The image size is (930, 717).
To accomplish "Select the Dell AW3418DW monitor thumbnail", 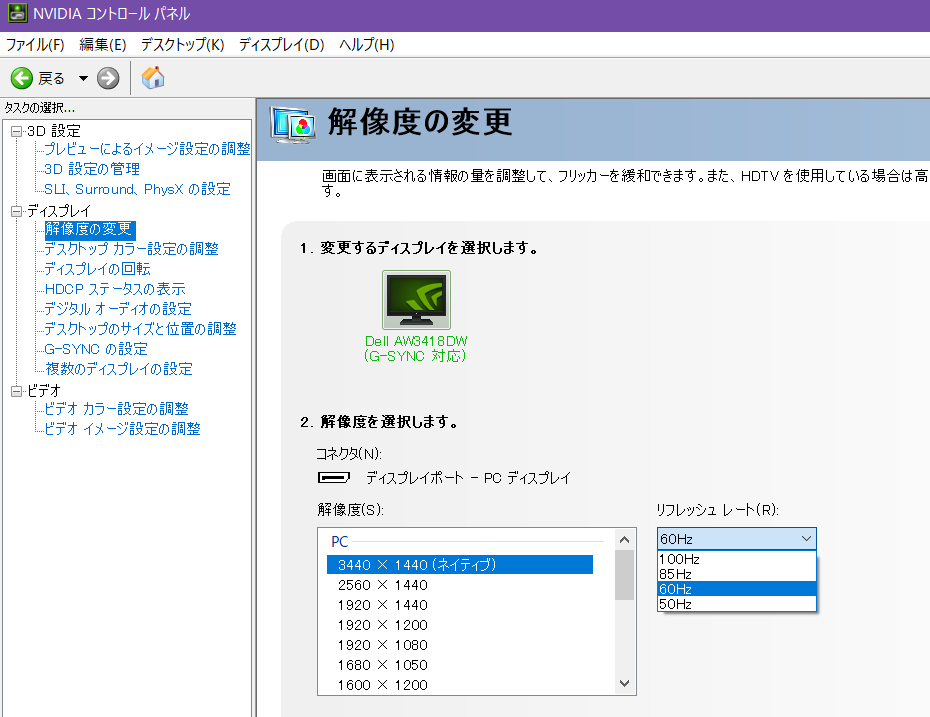I will (416, 299).
